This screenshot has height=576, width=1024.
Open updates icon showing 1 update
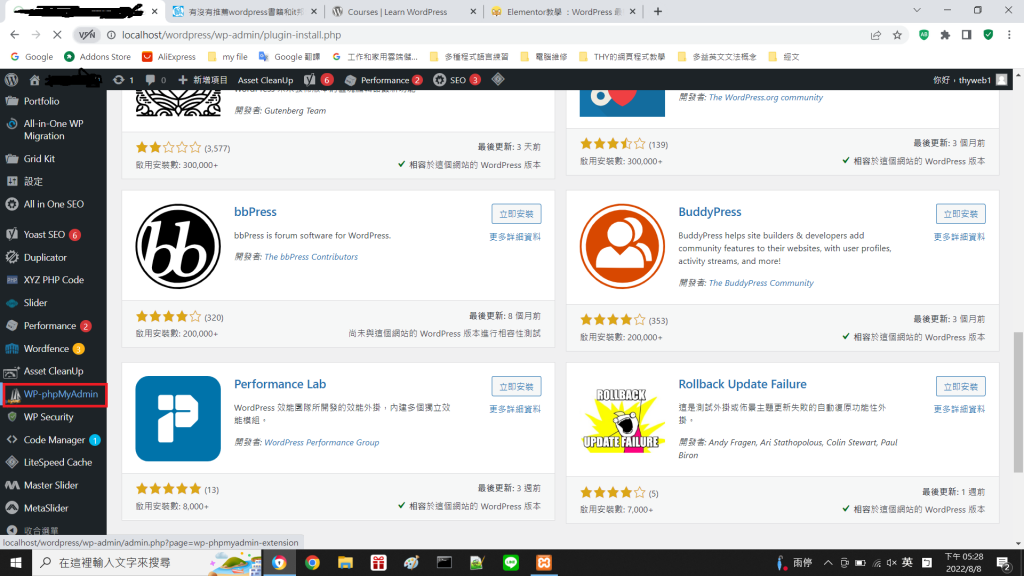tap(123, 80)
